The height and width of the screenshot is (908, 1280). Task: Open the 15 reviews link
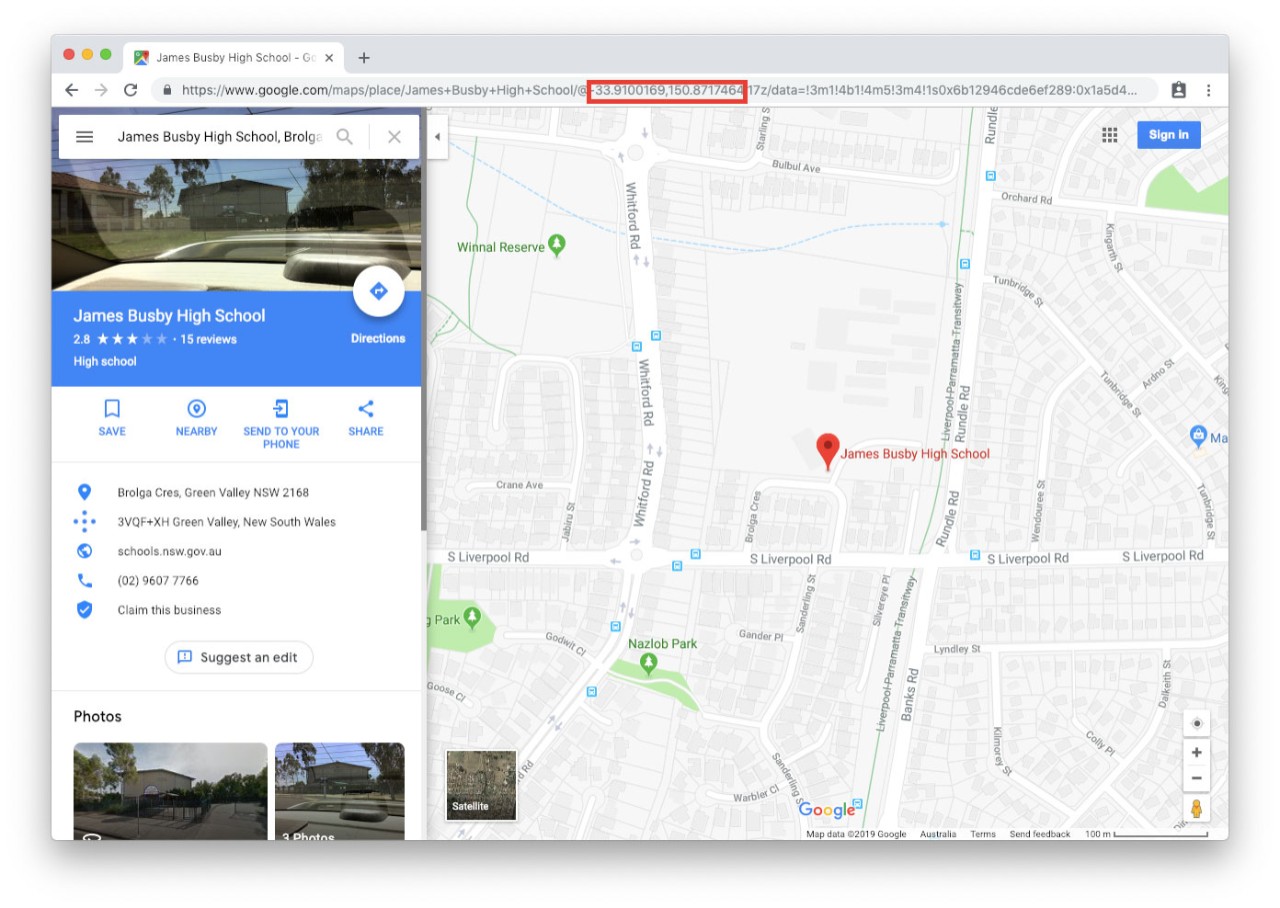point(208,339)
